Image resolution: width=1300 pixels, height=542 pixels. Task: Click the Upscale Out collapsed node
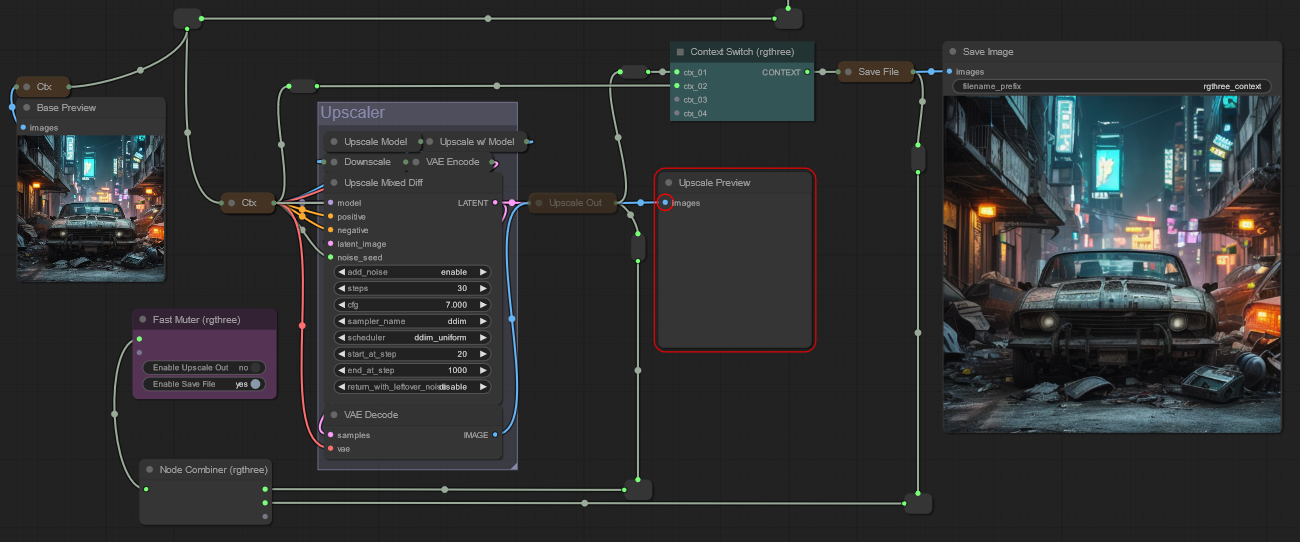coord(574,203)
